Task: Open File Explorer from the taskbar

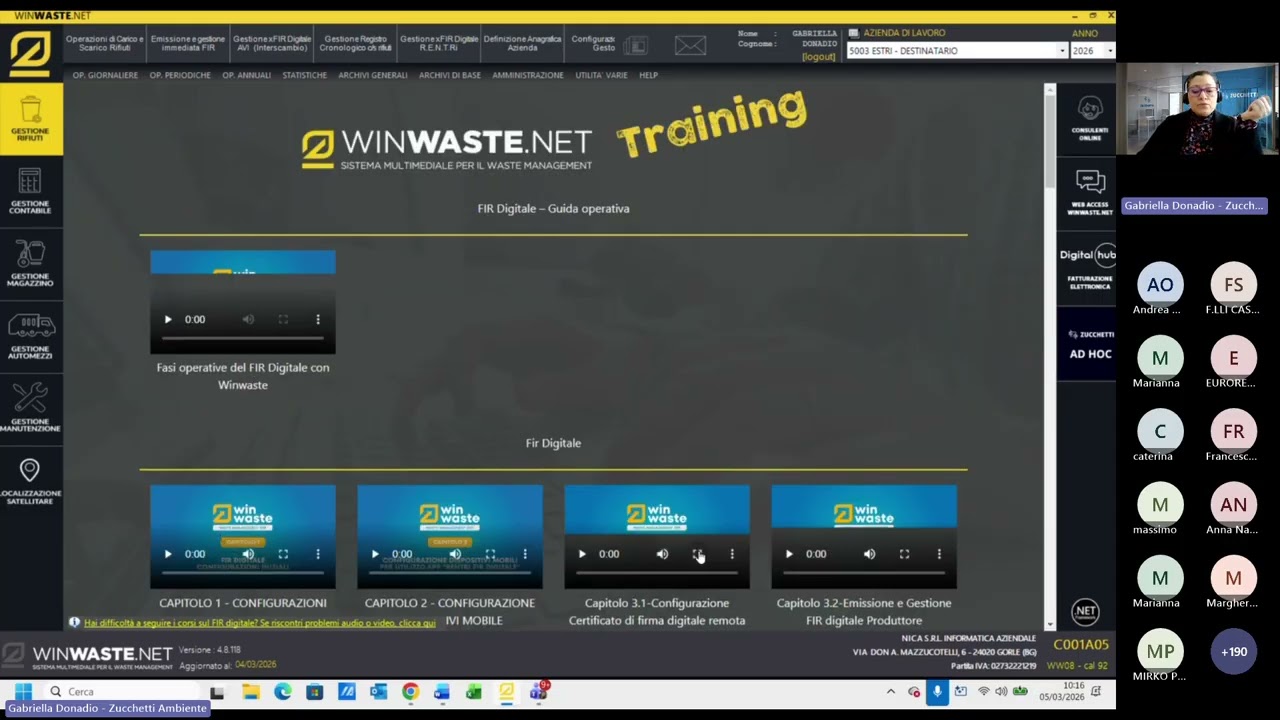Action: coord(251,691)
